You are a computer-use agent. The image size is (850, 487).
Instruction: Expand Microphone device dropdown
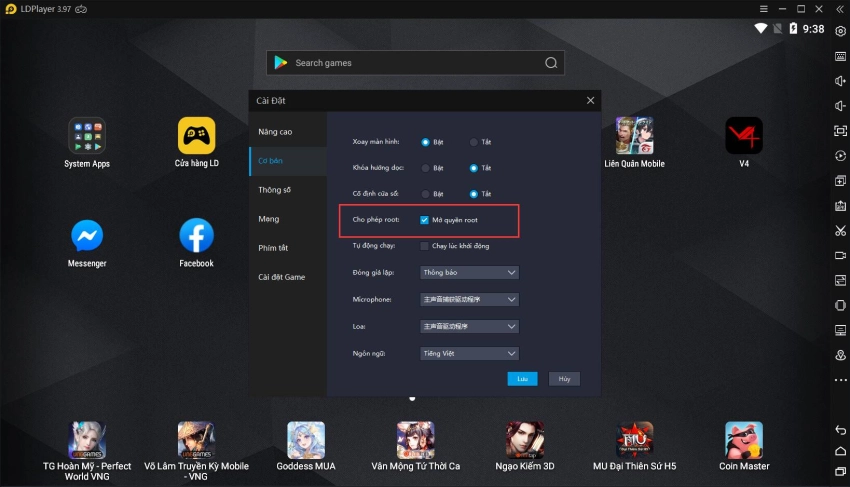point(469,299)
